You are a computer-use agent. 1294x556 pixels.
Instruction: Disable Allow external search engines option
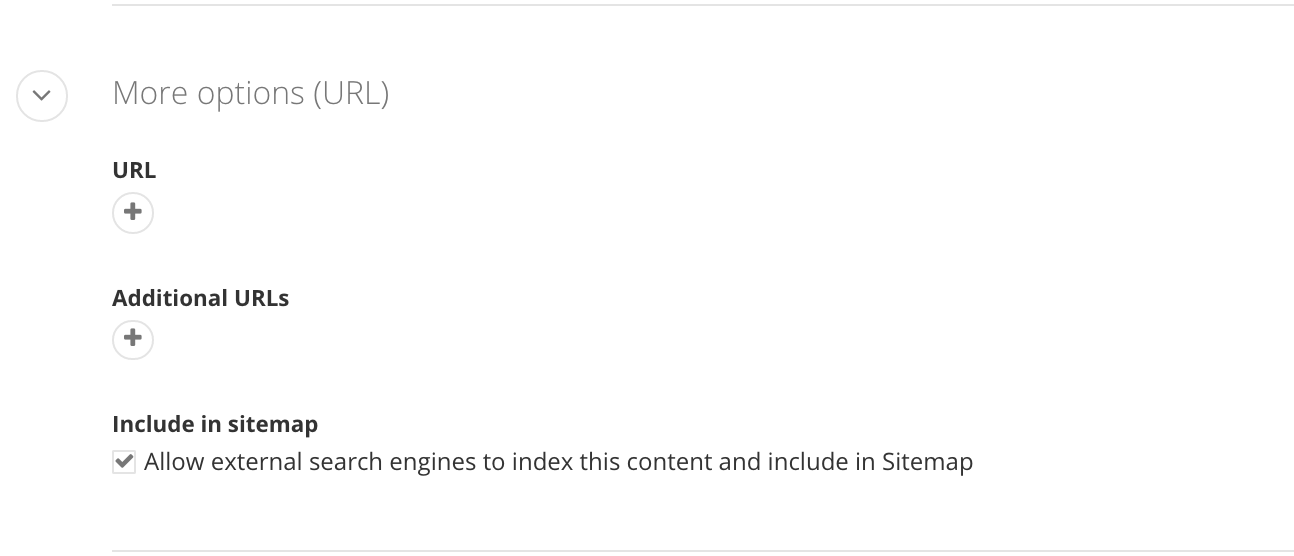(x=124, y=462)
